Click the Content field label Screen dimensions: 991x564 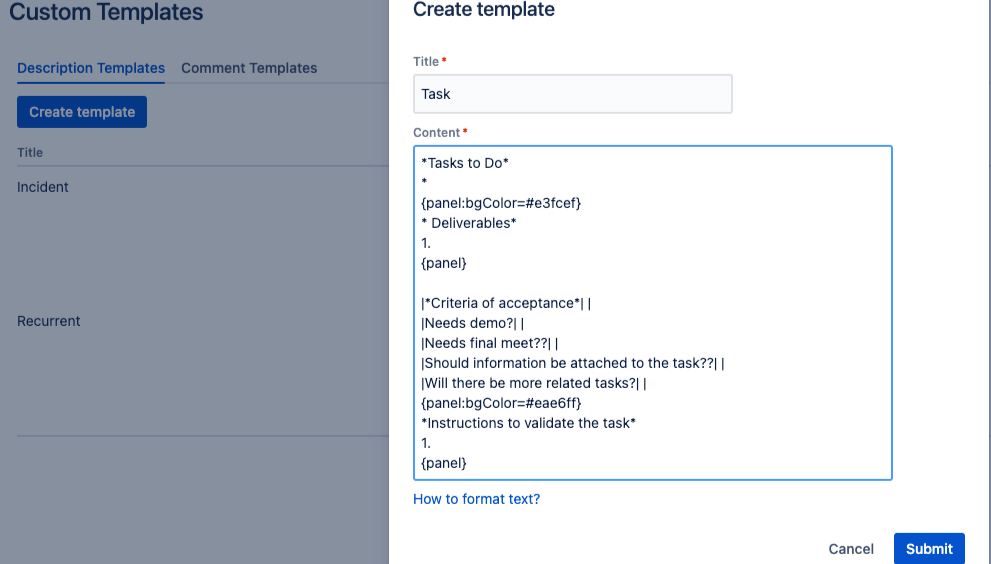437,132
